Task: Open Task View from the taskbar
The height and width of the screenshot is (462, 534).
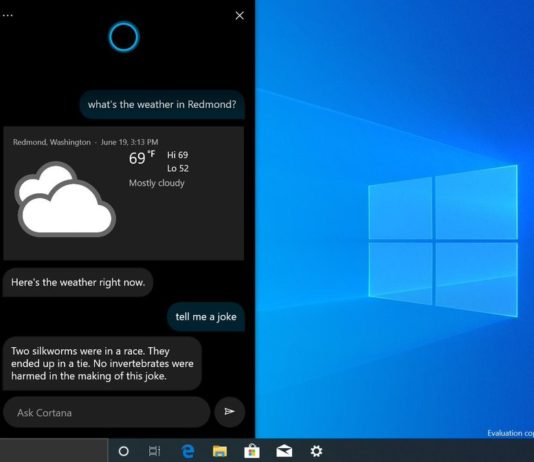Action: (154, 451)
